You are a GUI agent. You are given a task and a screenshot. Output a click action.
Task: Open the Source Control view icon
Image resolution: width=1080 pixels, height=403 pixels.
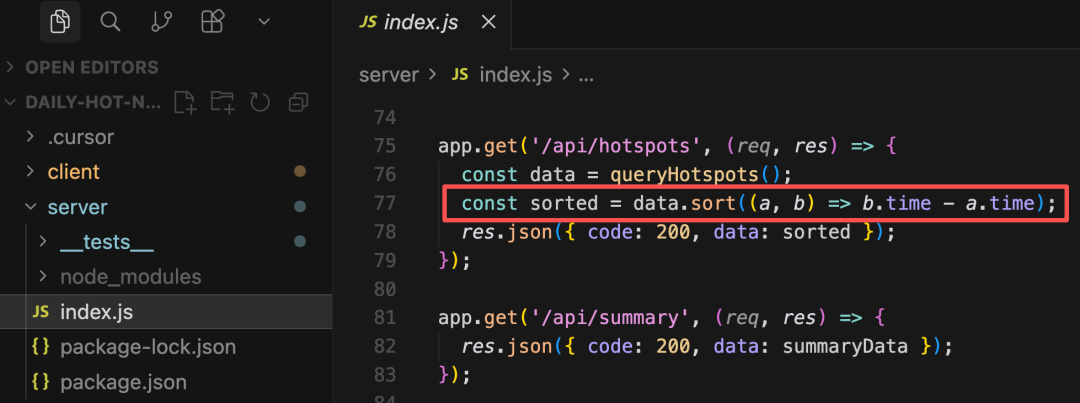click(160, 22)
